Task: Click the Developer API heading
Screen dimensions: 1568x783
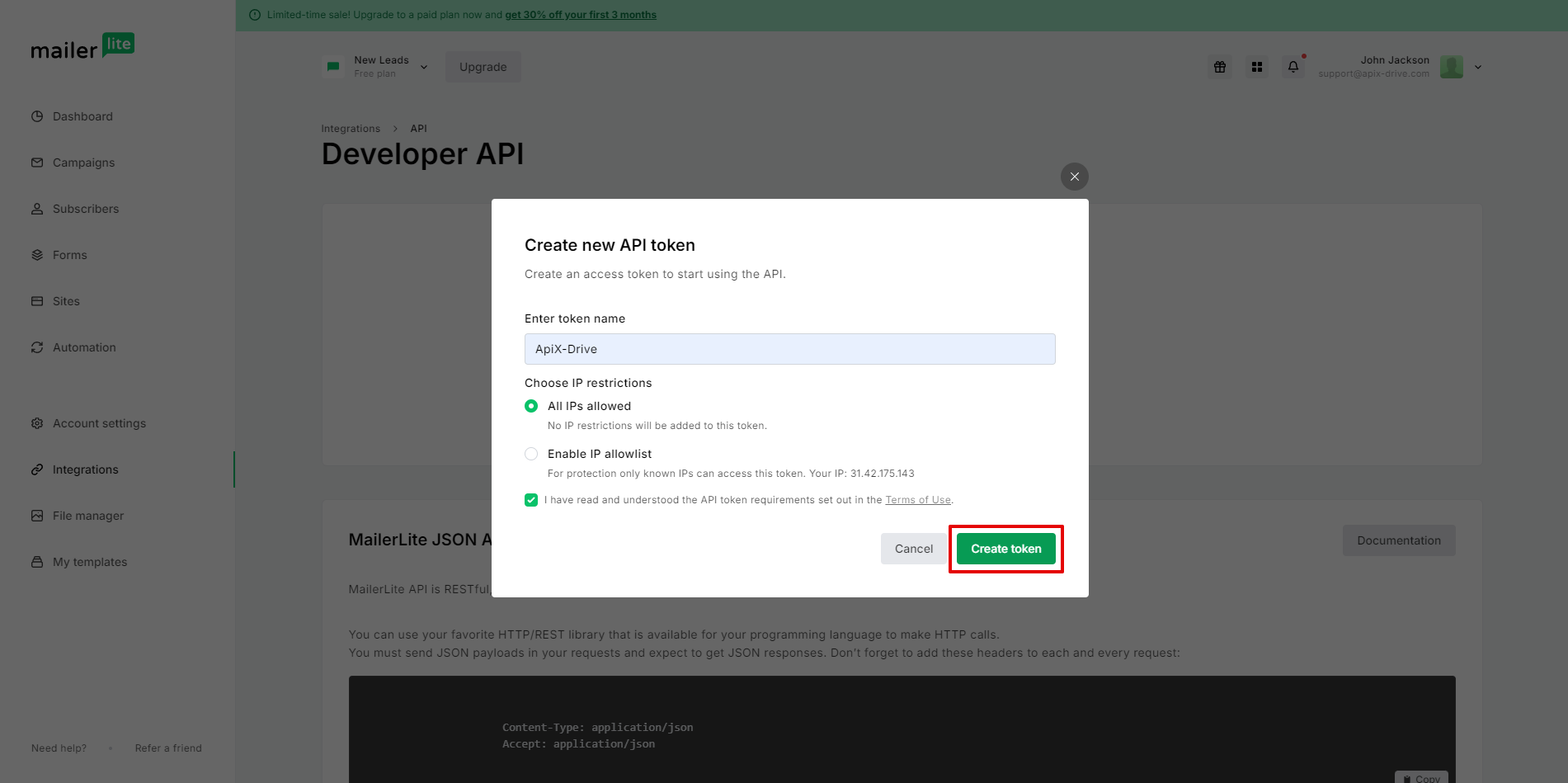Action: [x=422, y=154]
